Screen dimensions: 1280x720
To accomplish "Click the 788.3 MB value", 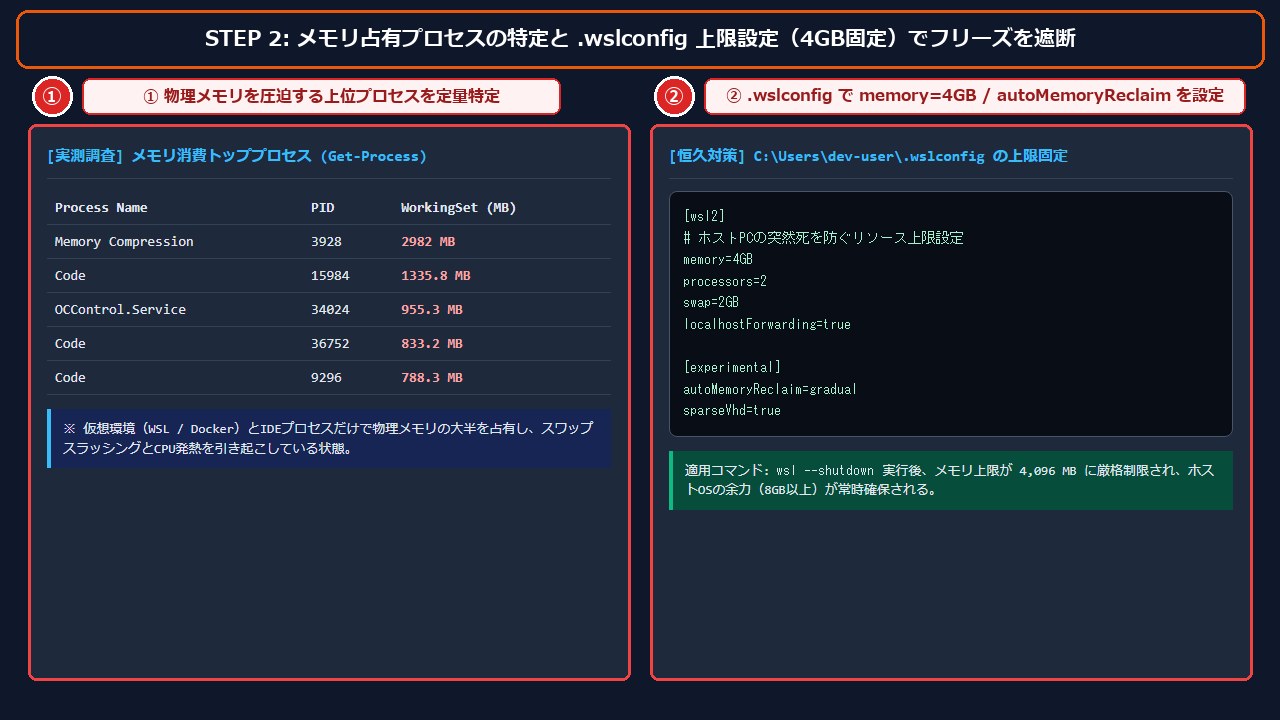I will 432,378.
